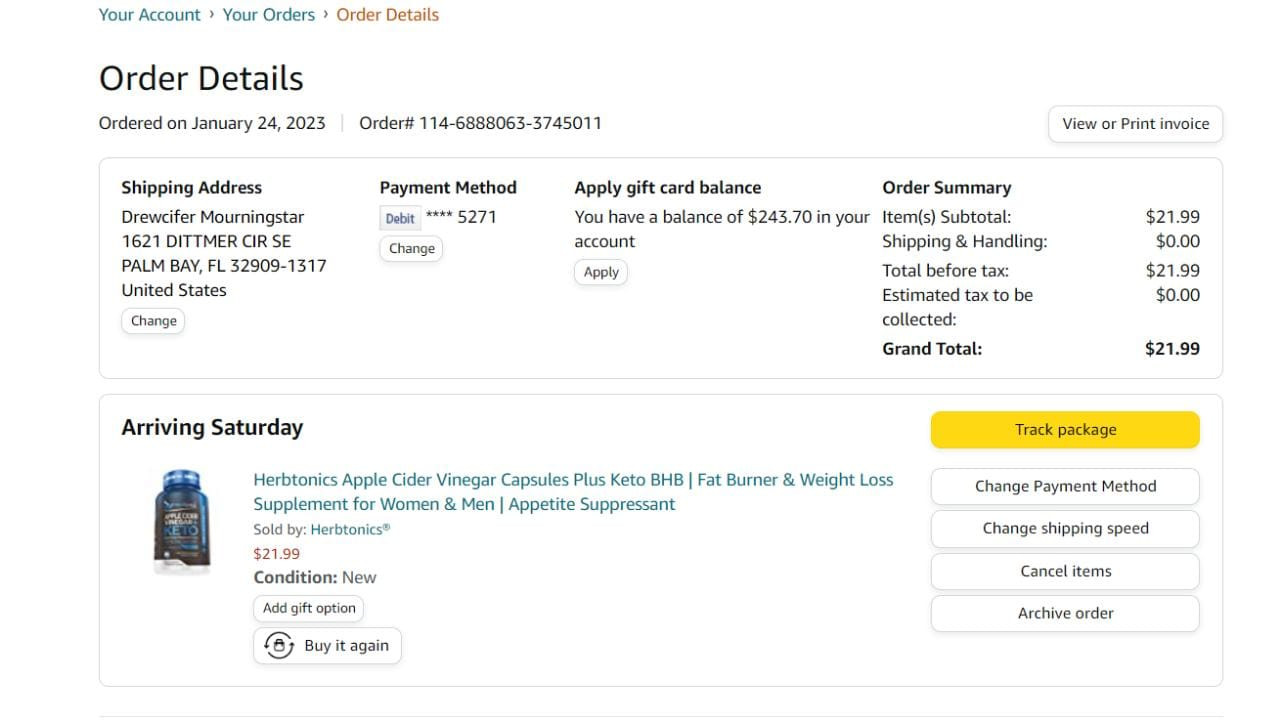Image resolution: width=1280 pixels, height=721 pixels.
Task: Click the Order Details breadcrumb text
Action: click(x=387, y=15)
